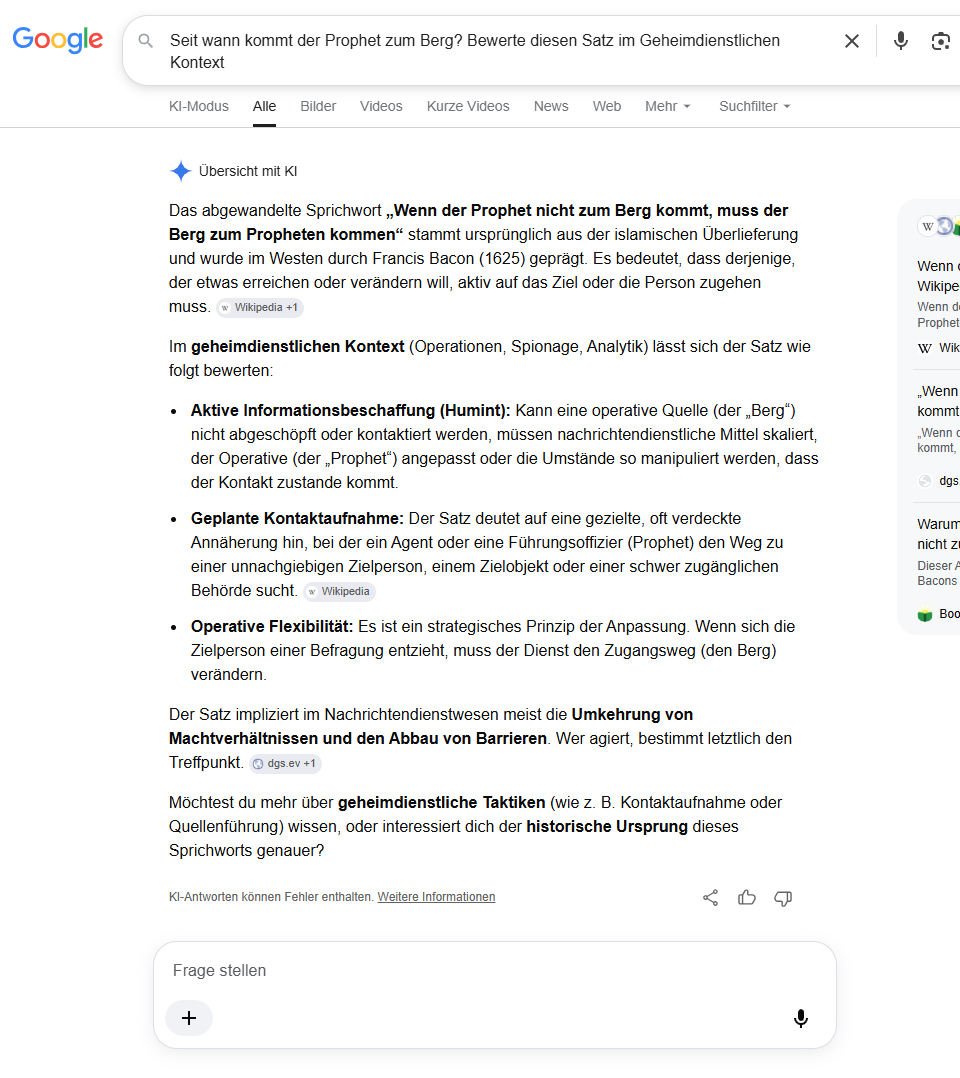Open the Warum nicht source card
This screenshot has width=960, height=1078.
click(938, 568)
